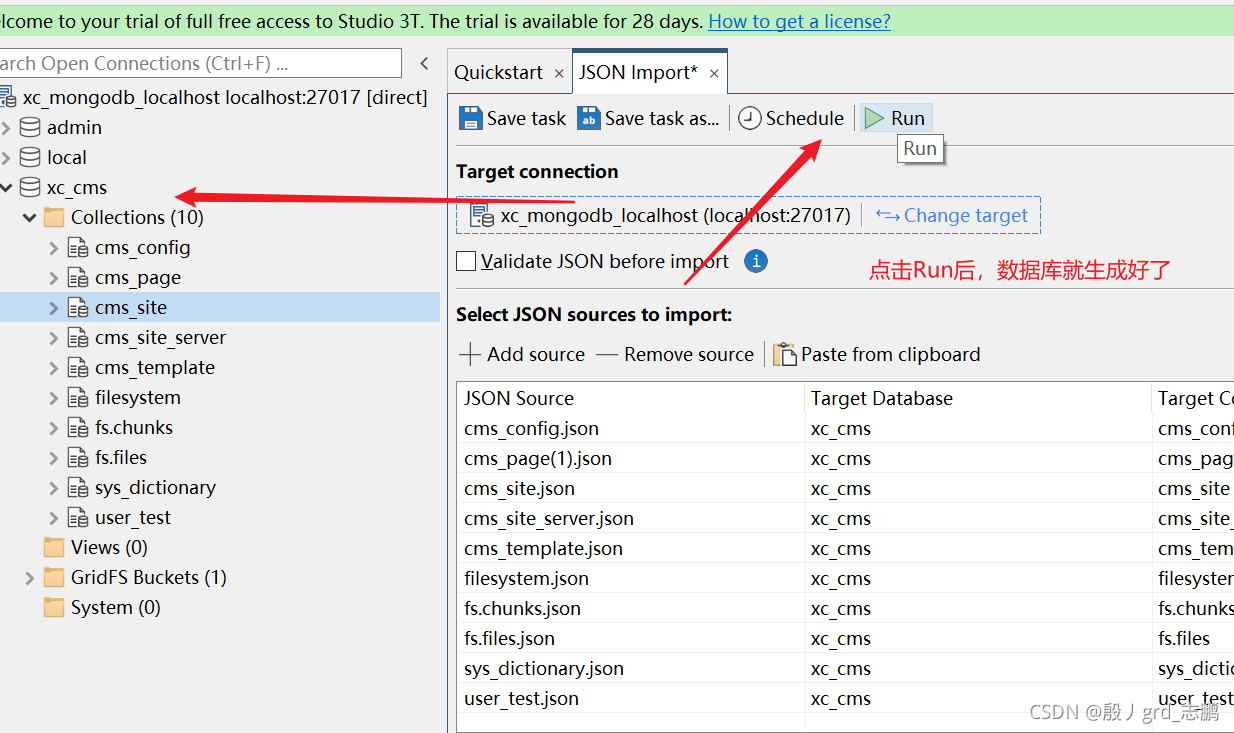The image size is (1234, 733).
Task: Click the xc_cms database icon
Action: 31,187
